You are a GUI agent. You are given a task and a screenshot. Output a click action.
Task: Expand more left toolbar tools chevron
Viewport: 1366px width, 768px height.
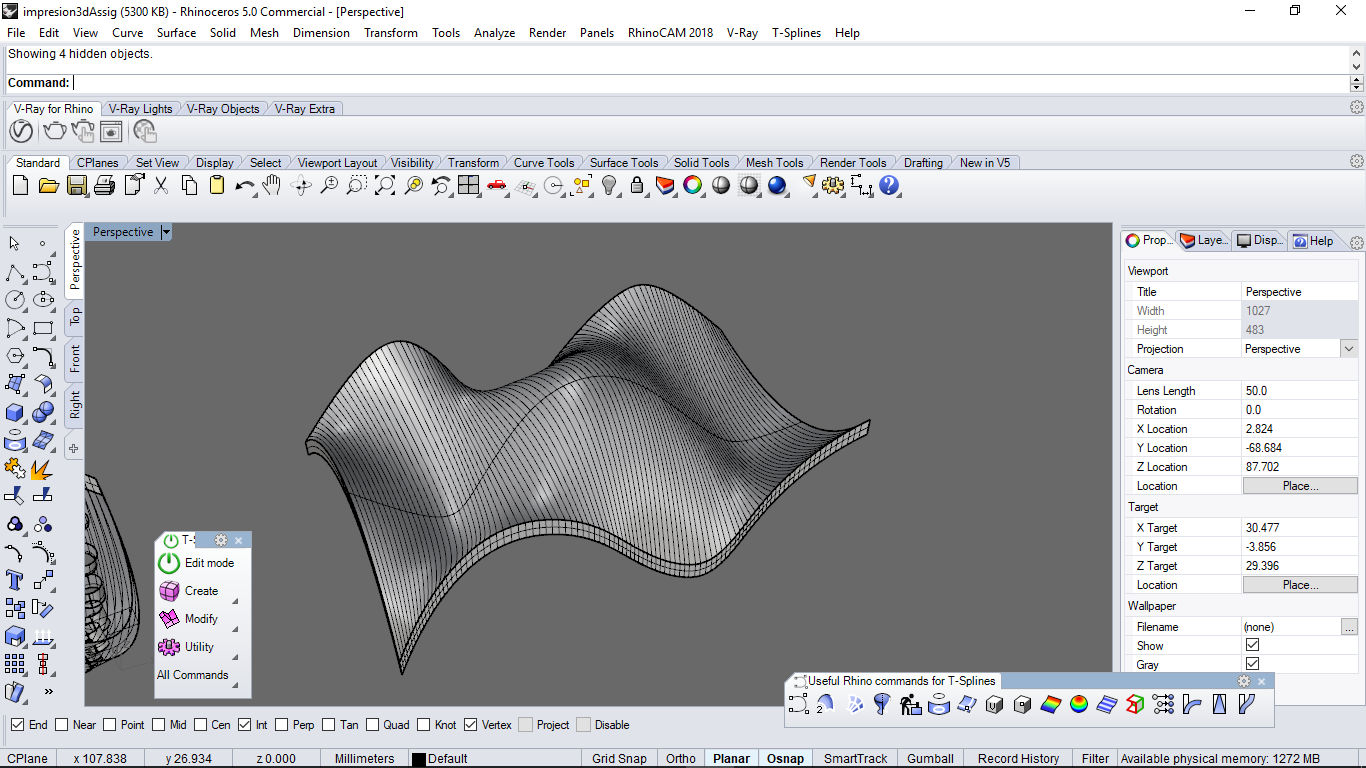[x=48, y=691]
